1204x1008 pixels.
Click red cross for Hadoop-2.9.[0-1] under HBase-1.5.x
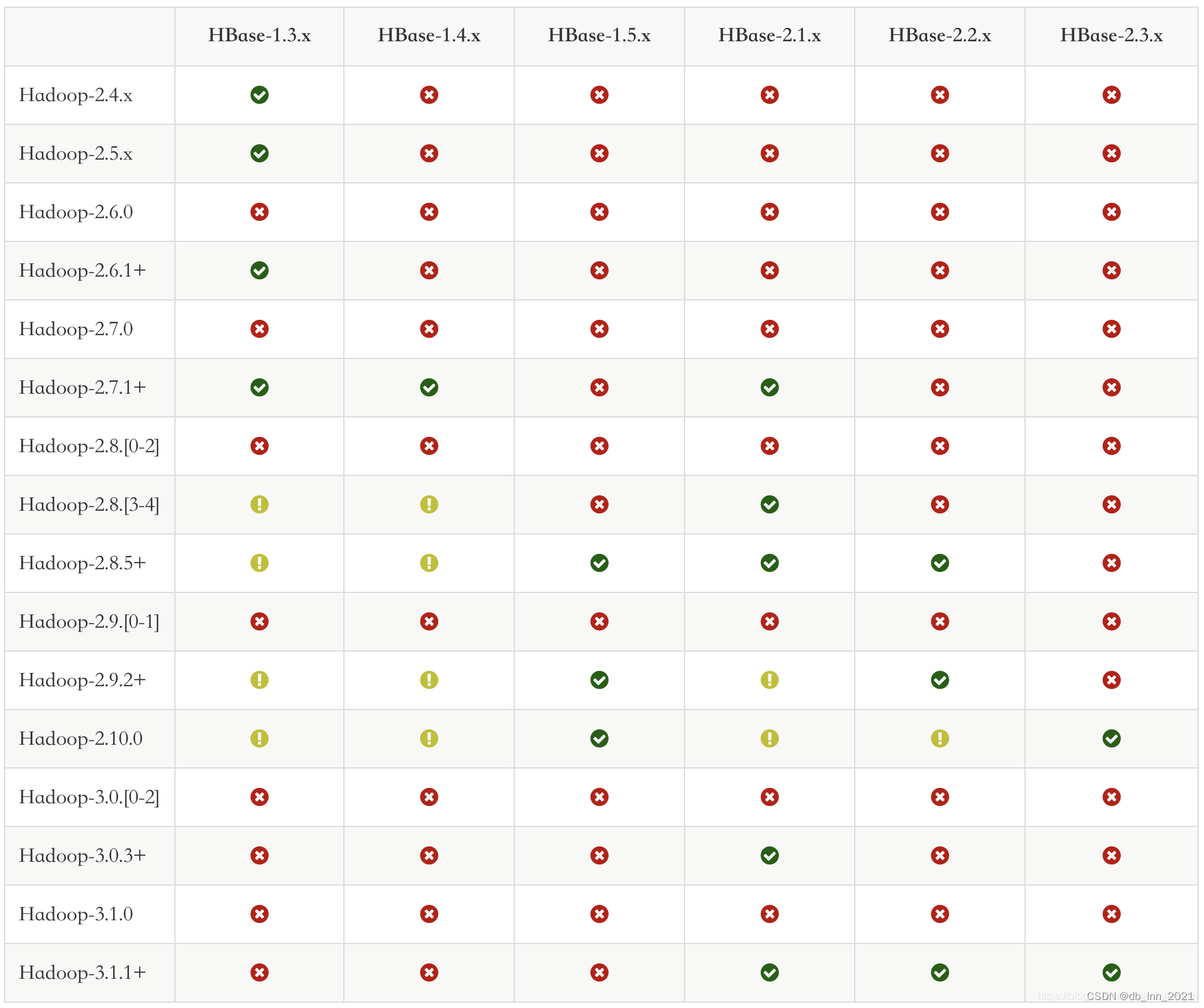(x=599, y=622)
